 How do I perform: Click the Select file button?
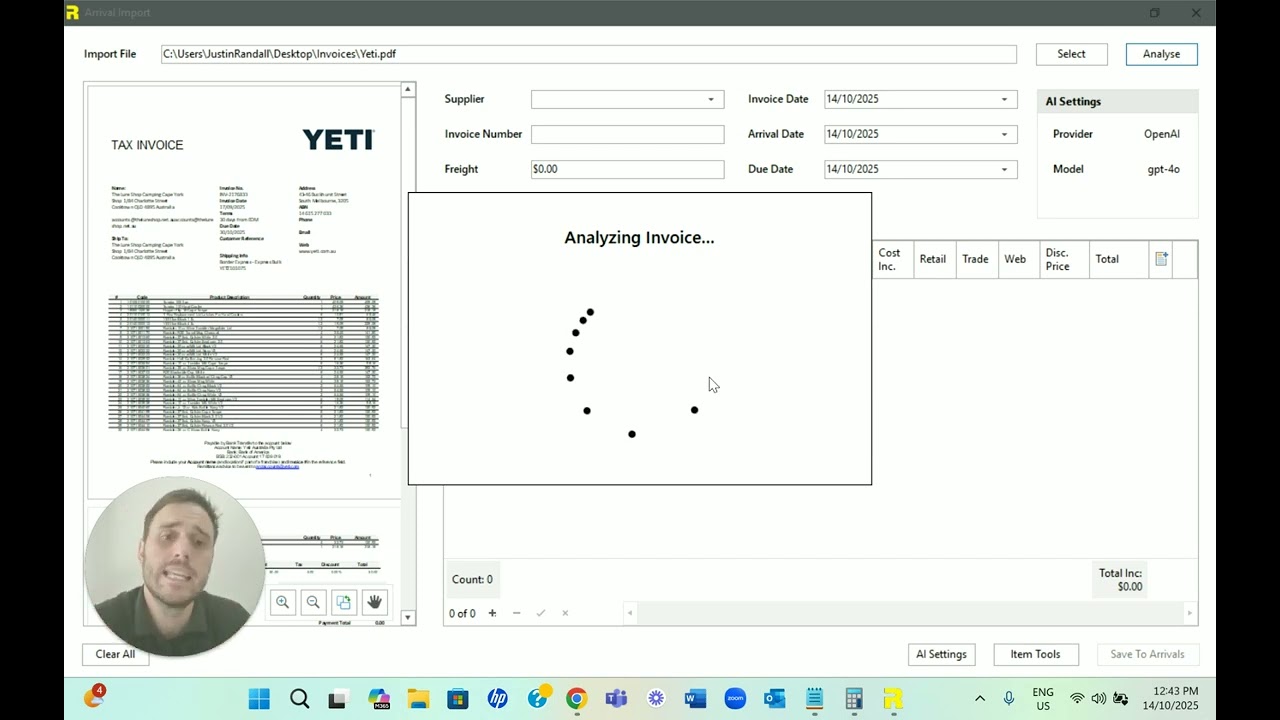(x=1071, y=54)
